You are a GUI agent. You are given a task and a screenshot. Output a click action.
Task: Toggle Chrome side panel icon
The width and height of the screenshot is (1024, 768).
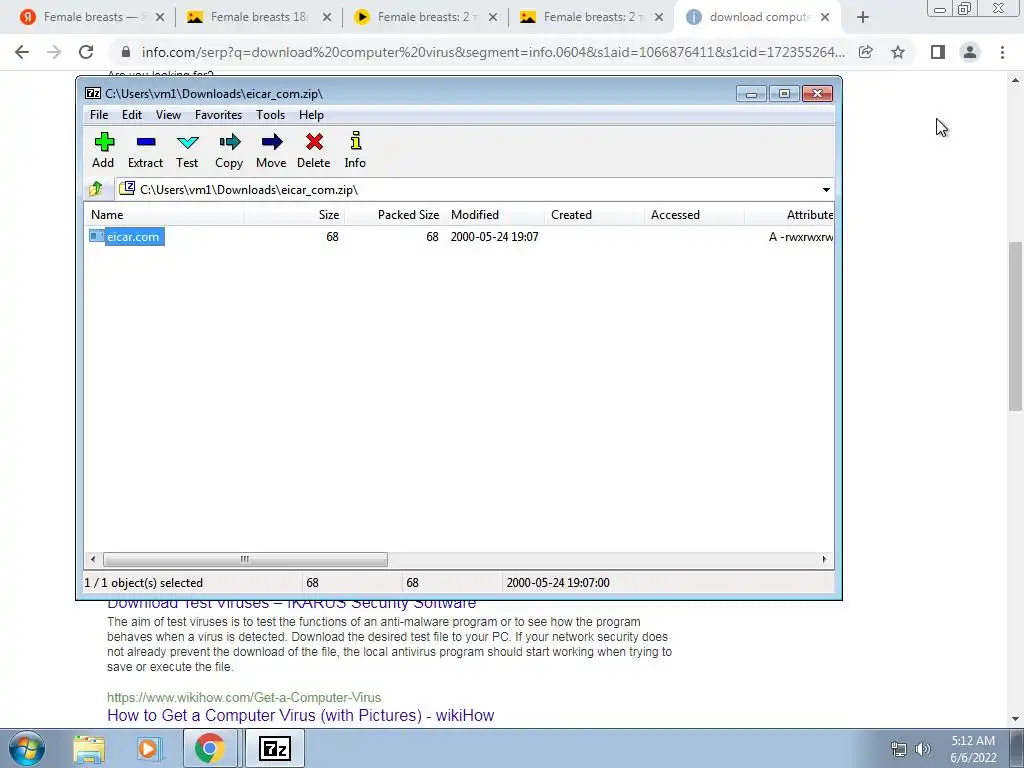[x=938, y=52]
